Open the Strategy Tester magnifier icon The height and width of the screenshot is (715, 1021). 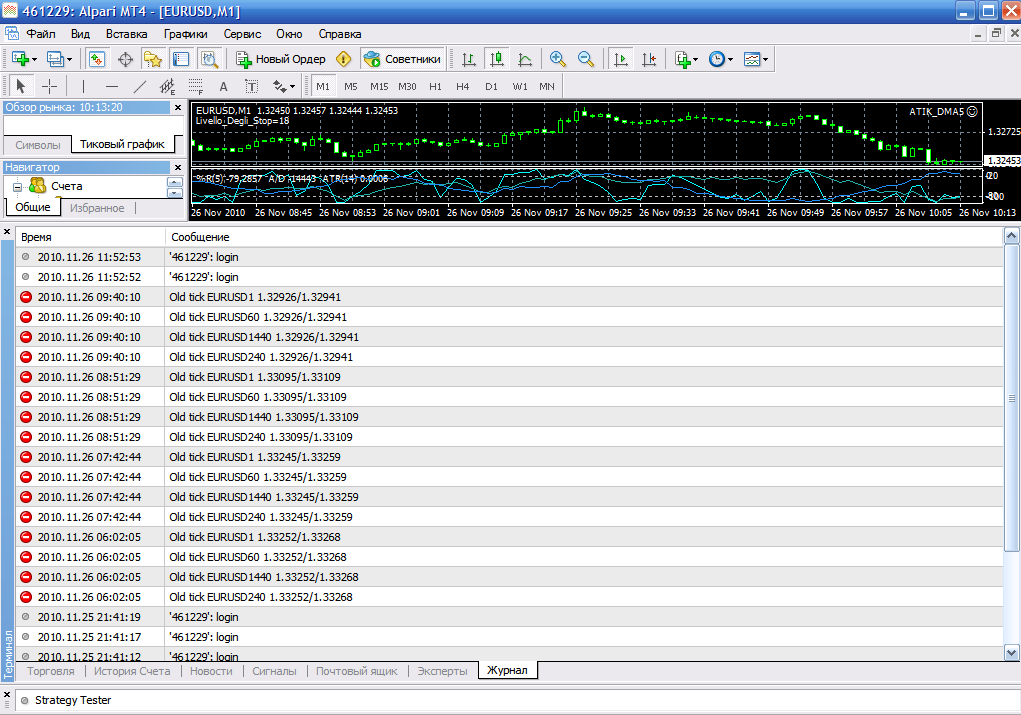209,59
